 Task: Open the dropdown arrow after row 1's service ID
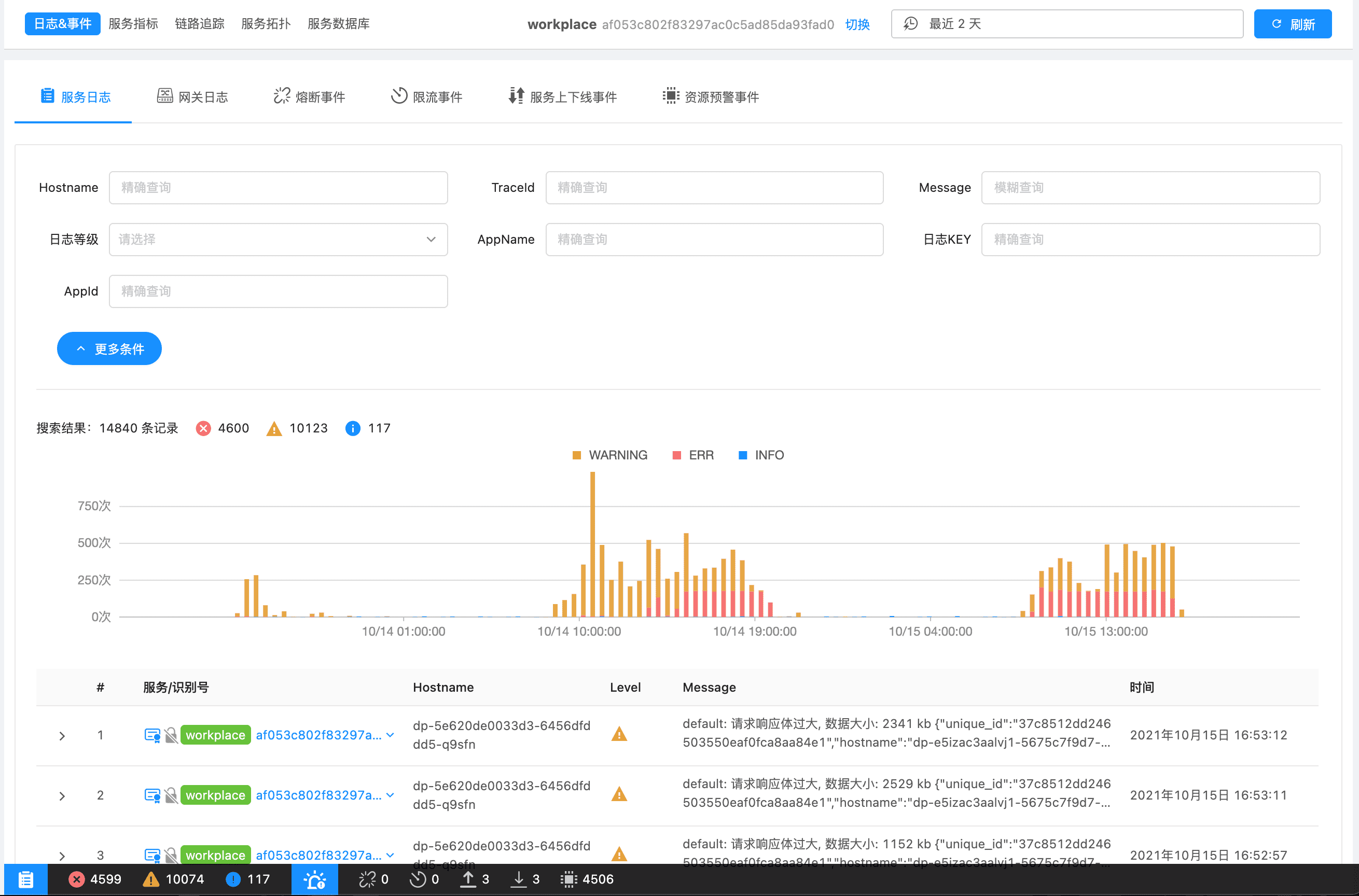click(x=391, y=735)
